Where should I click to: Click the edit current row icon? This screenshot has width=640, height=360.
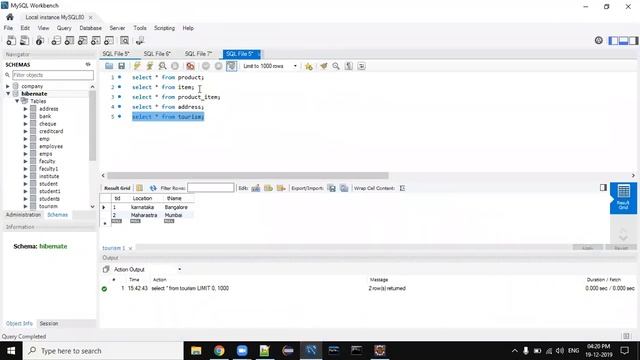256,188
